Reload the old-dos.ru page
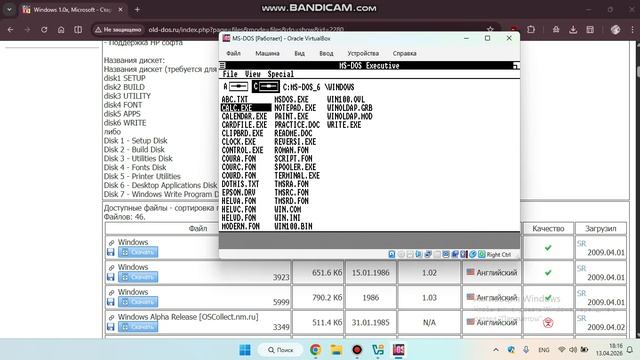 coord(44,29)
